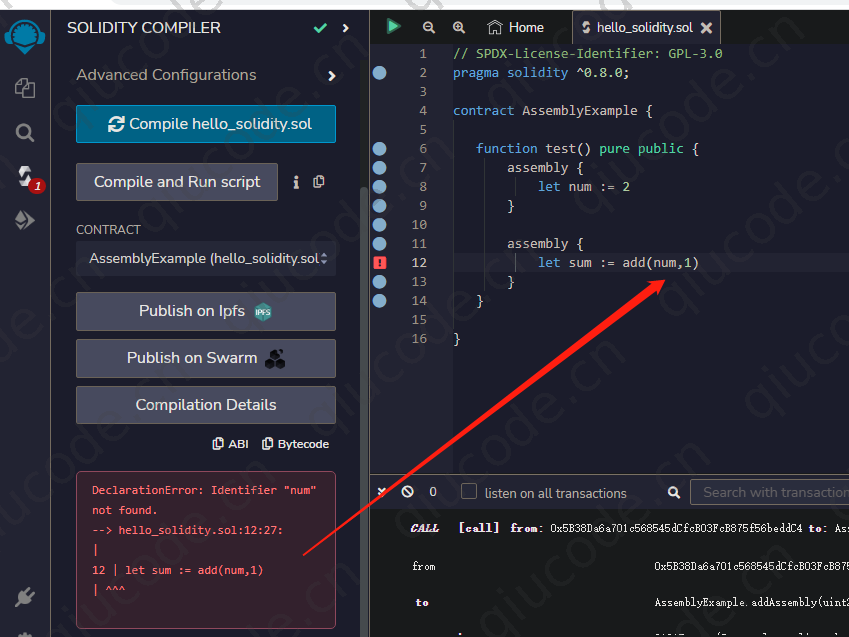
Task: Collapse the terminal panel chevron
Action: 381,491
